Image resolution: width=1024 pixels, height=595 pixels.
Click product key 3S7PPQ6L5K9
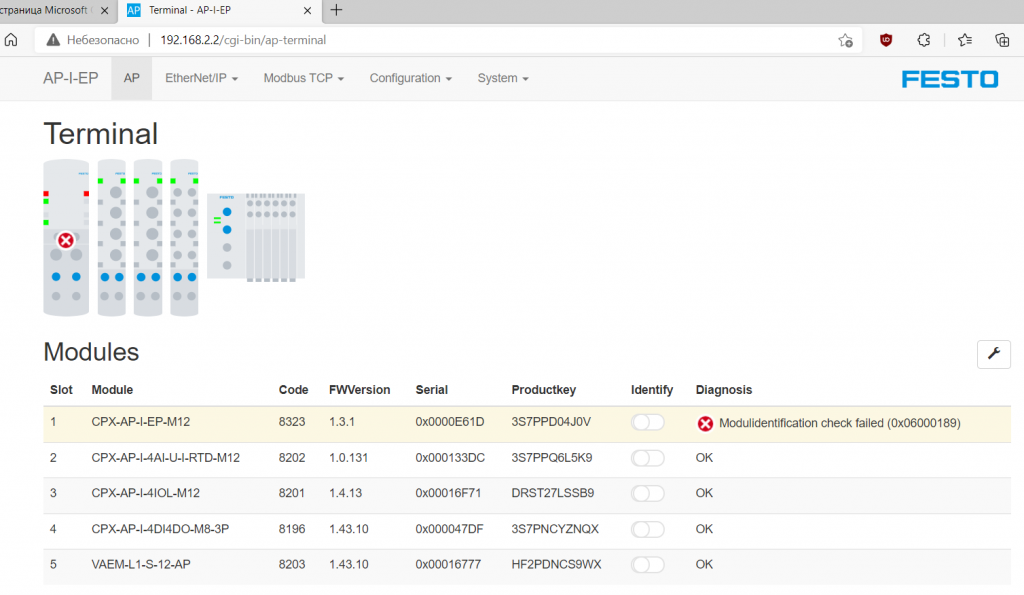552,458
